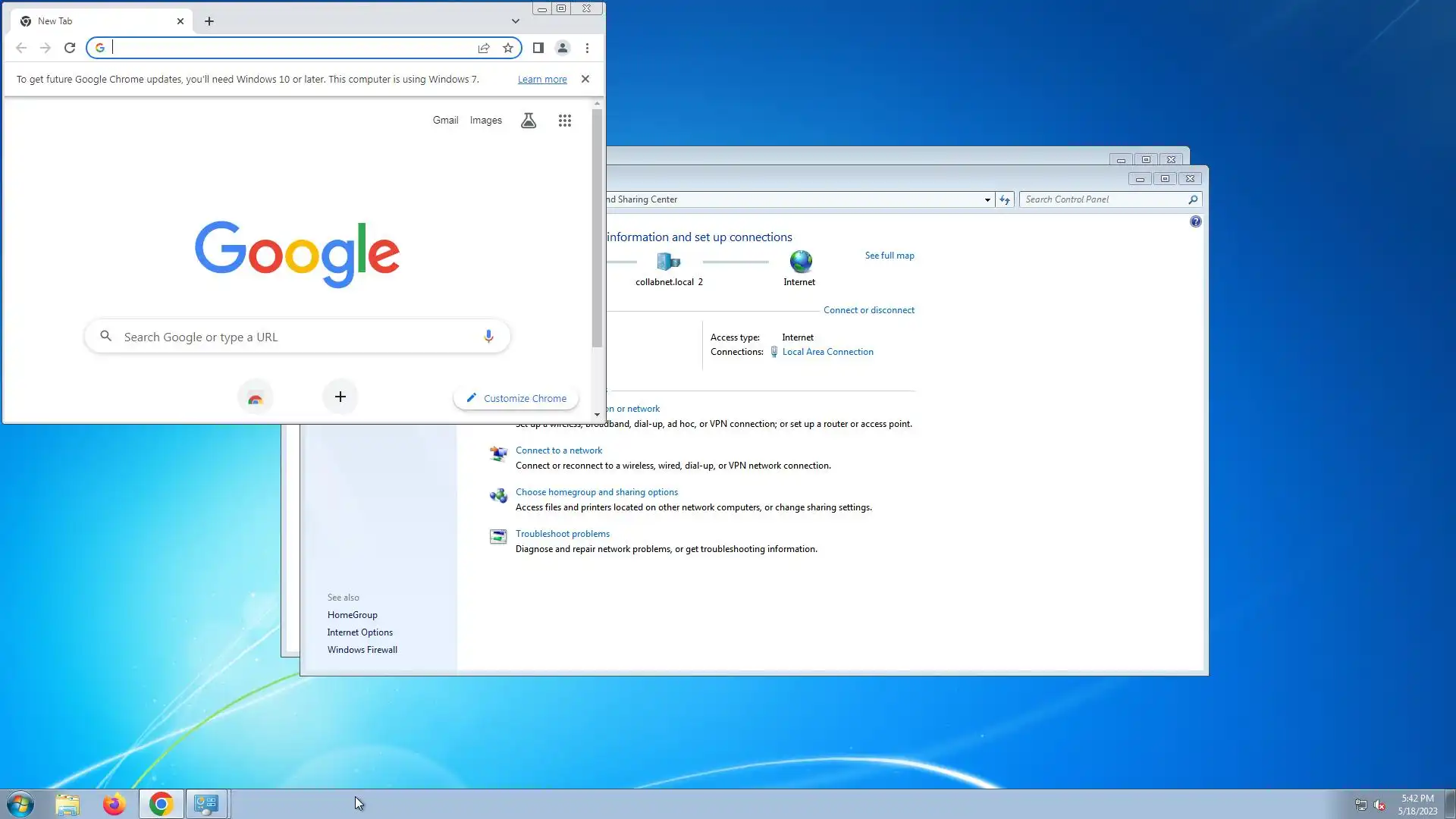Click Chrome page vertical scrollbar
This screenshot has height=819, width=1456.
pyautogui.click(x=598, y=227)
